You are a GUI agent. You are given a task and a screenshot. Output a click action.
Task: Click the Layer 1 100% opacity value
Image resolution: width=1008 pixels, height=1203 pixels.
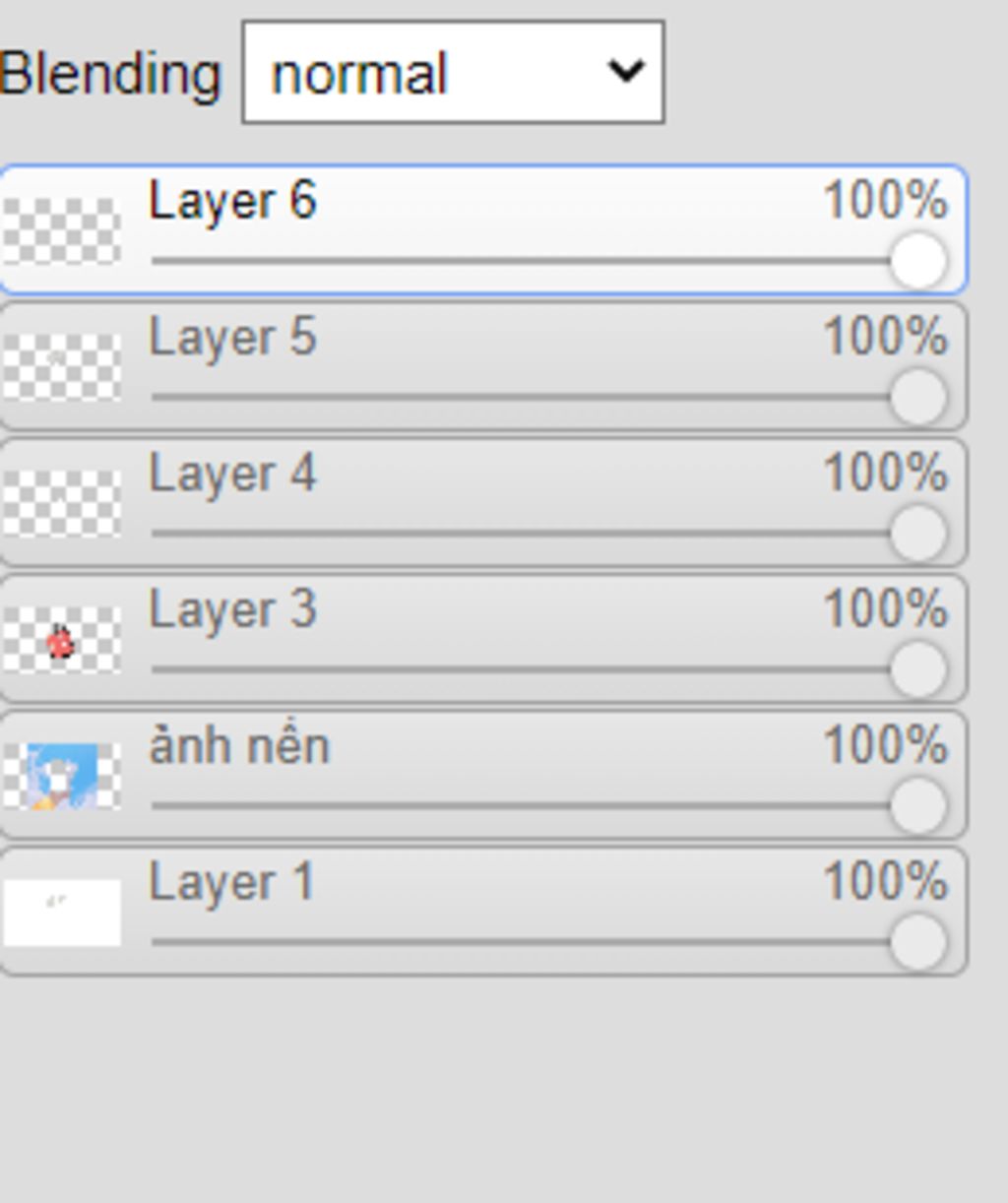(x=885, y=881)
